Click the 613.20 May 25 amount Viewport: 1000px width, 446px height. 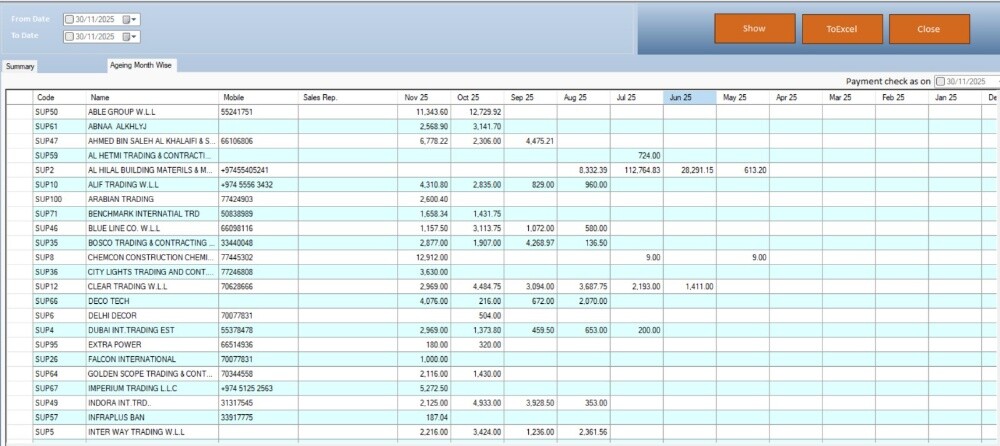pos(742,170)
